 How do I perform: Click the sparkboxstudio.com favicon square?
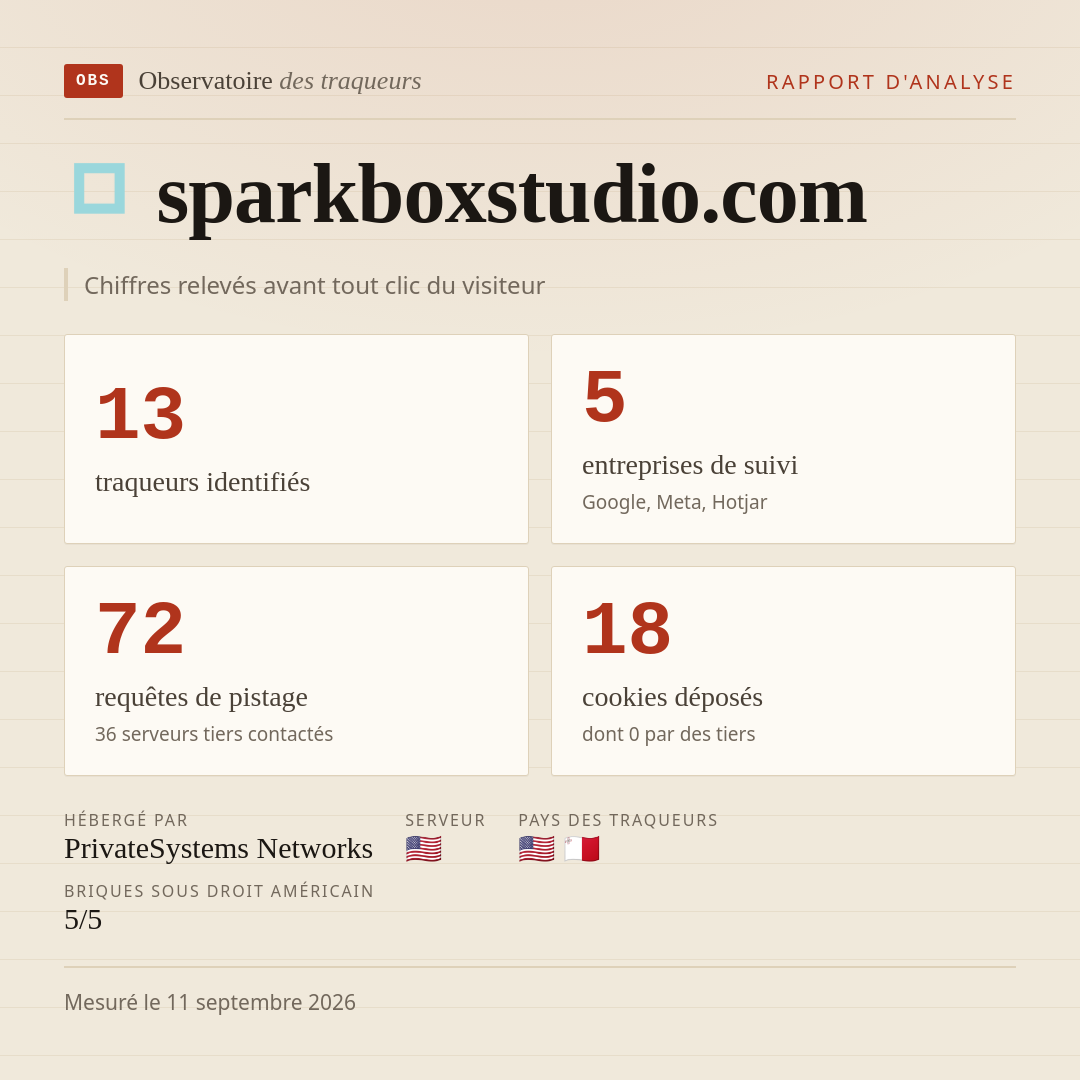tap(99, 188)
